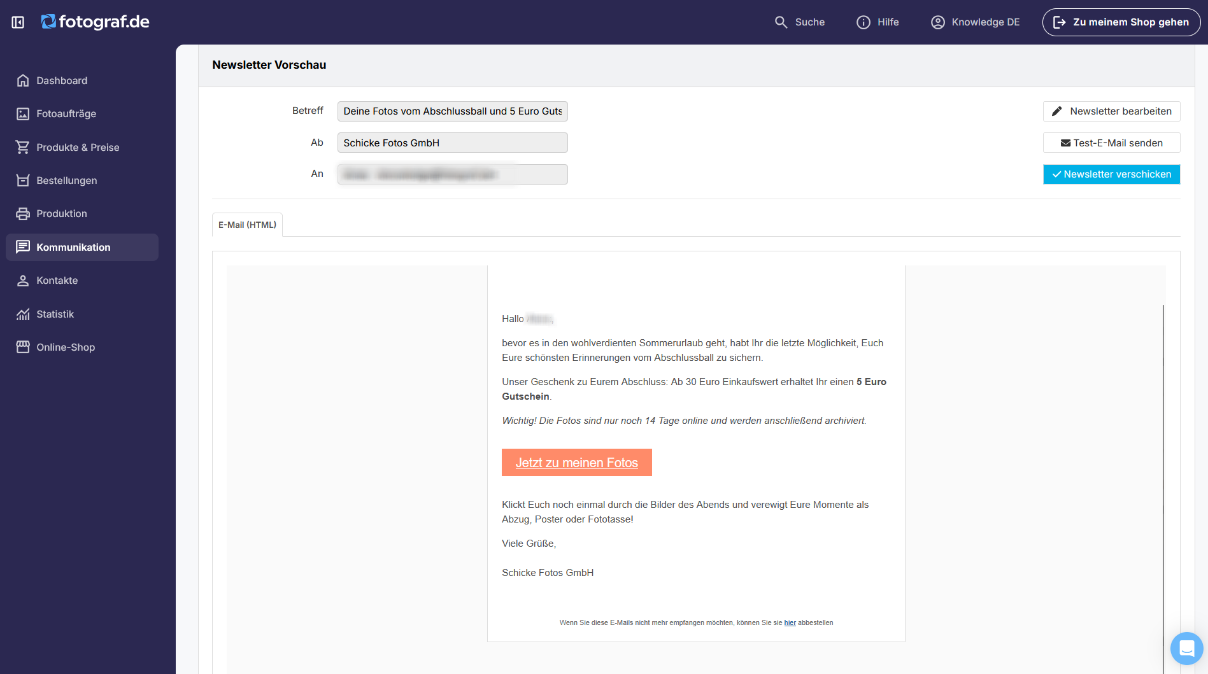This screenshot has width=1208, height=674.
Task: Click the Knowledge DE user avatar icon
Action: (x=937, y=22)
